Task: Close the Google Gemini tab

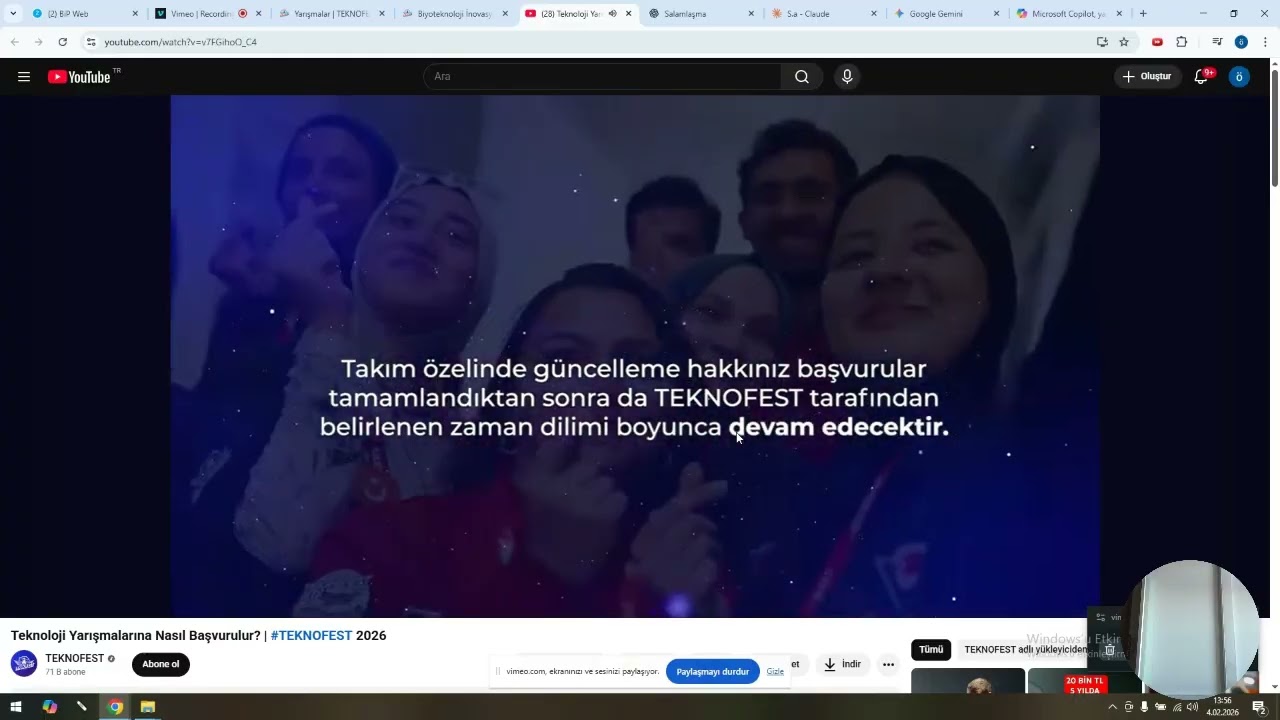Action: click(x=997, y=14)
